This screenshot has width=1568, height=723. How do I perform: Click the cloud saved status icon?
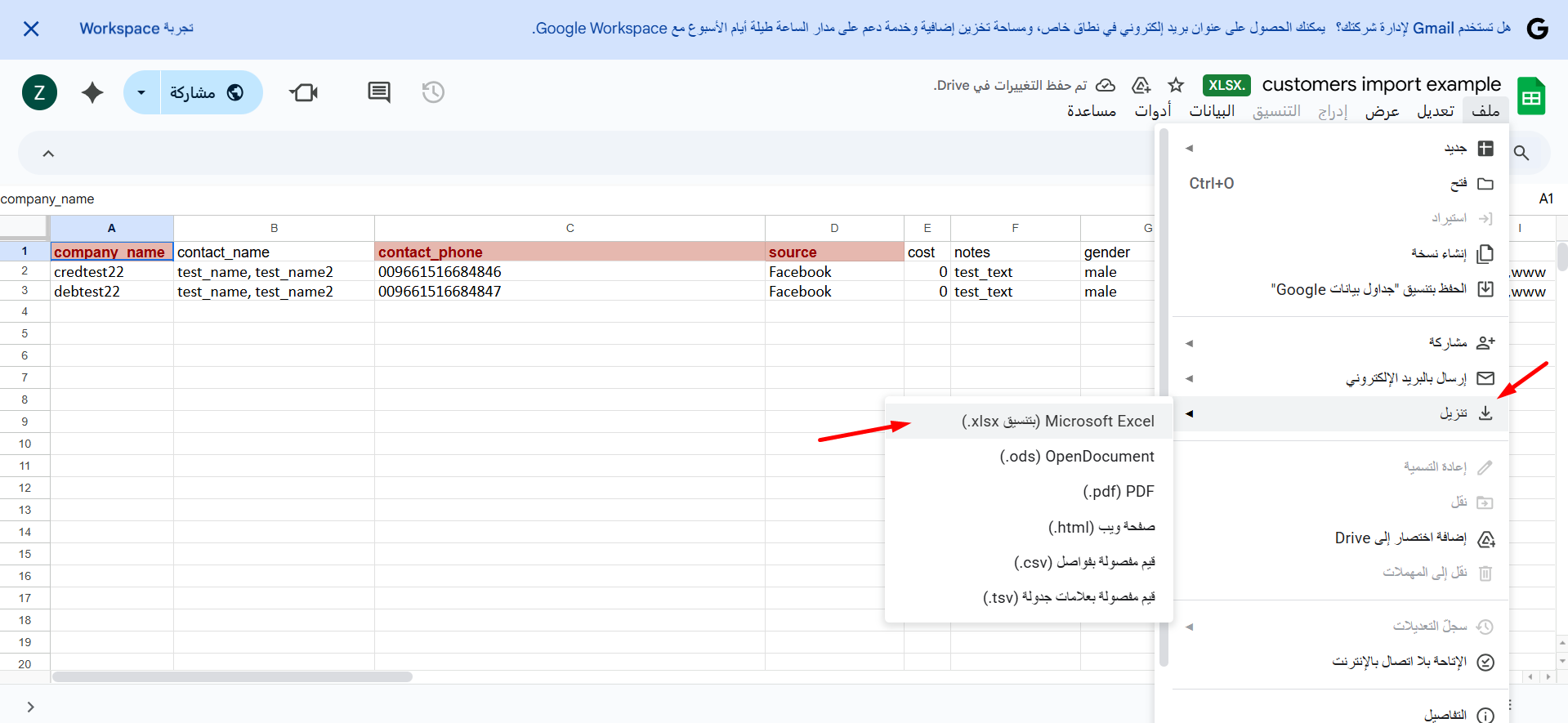click(x=1106, y=85)
